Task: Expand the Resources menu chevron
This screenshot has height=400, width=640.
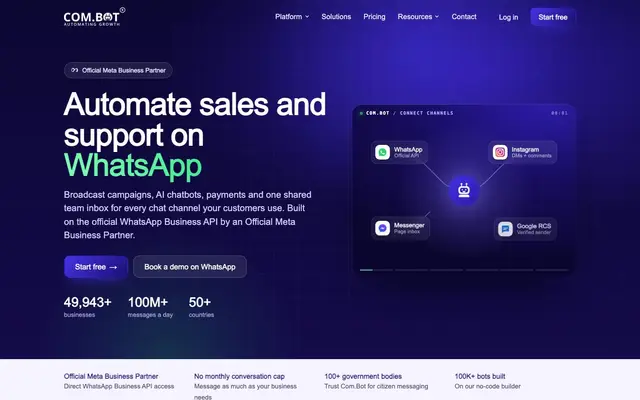Action: point(437,17)
